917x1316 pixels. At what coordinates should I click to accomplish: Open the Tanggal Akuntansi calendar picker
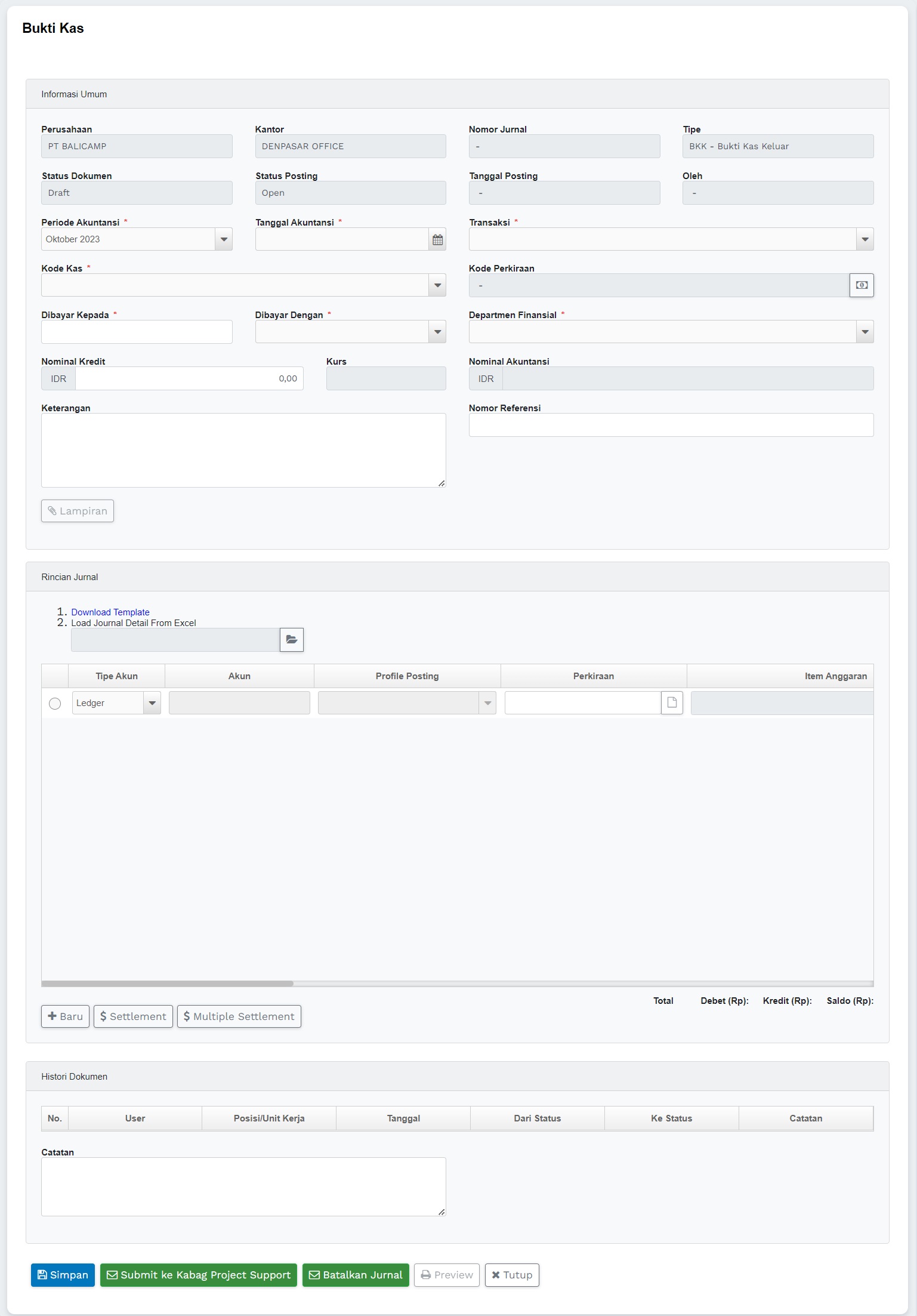[437, 239]
